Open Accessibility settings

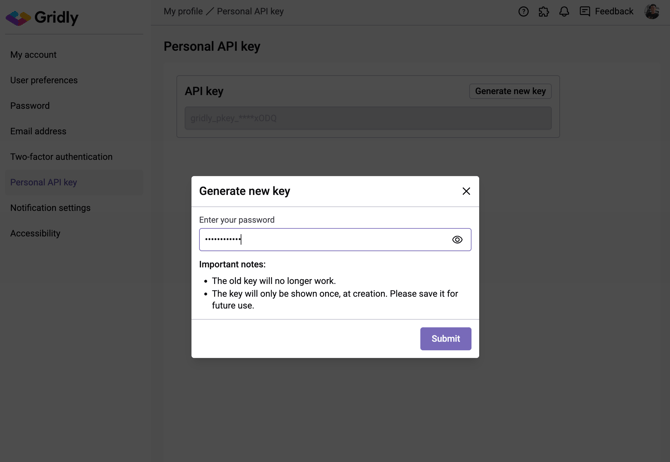point(74,233)
